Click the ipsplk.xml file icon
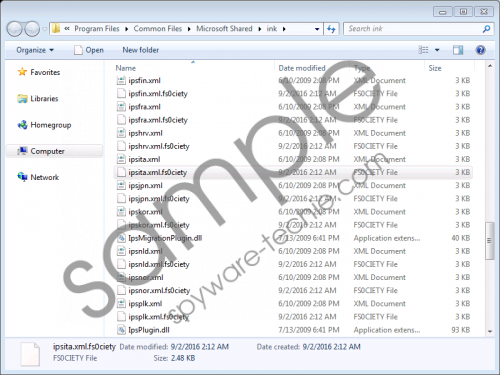 pos(121,304)
